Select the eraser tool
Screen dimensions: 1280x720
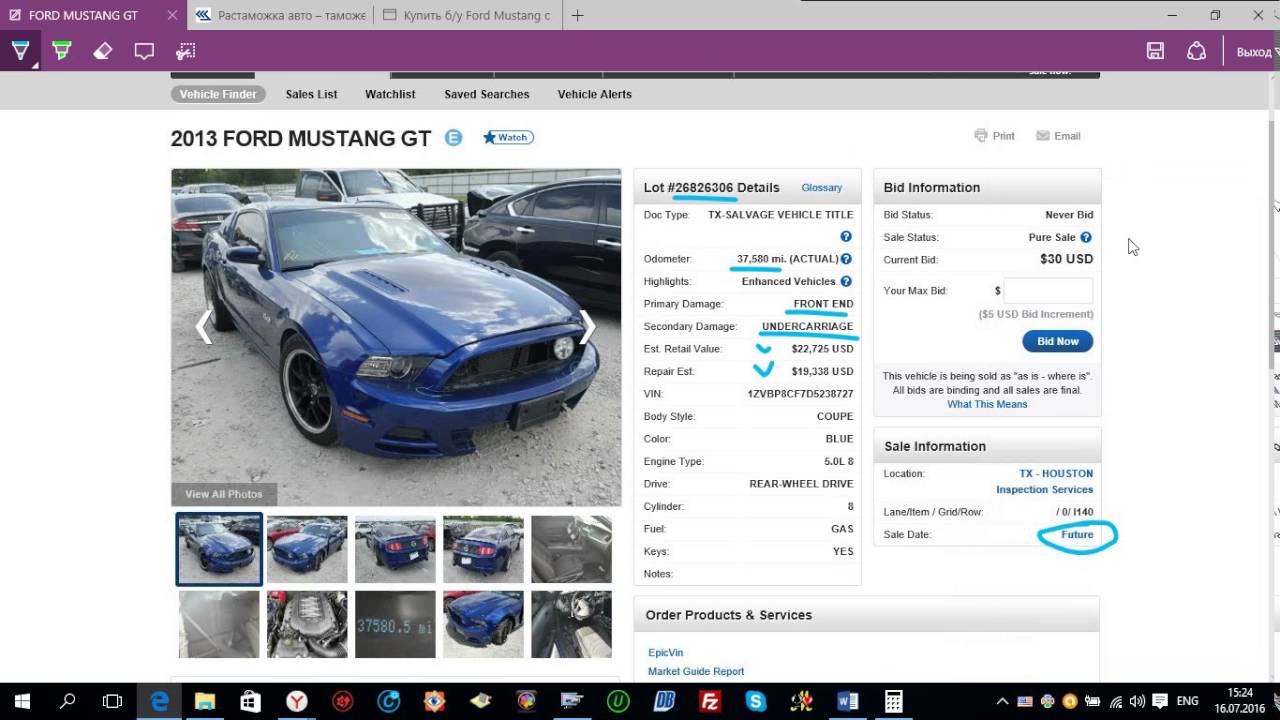[103, 51]
